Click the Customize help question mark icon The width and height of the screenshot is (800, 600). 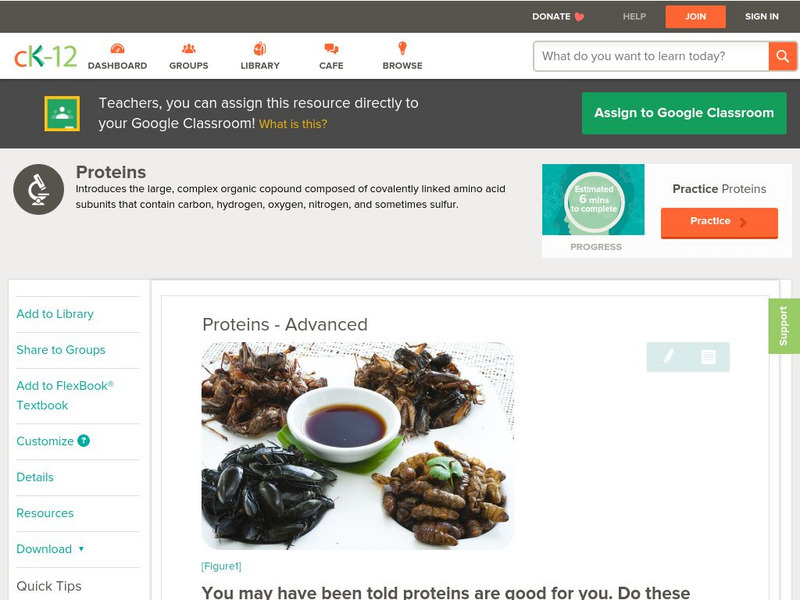tap(84, 441)
